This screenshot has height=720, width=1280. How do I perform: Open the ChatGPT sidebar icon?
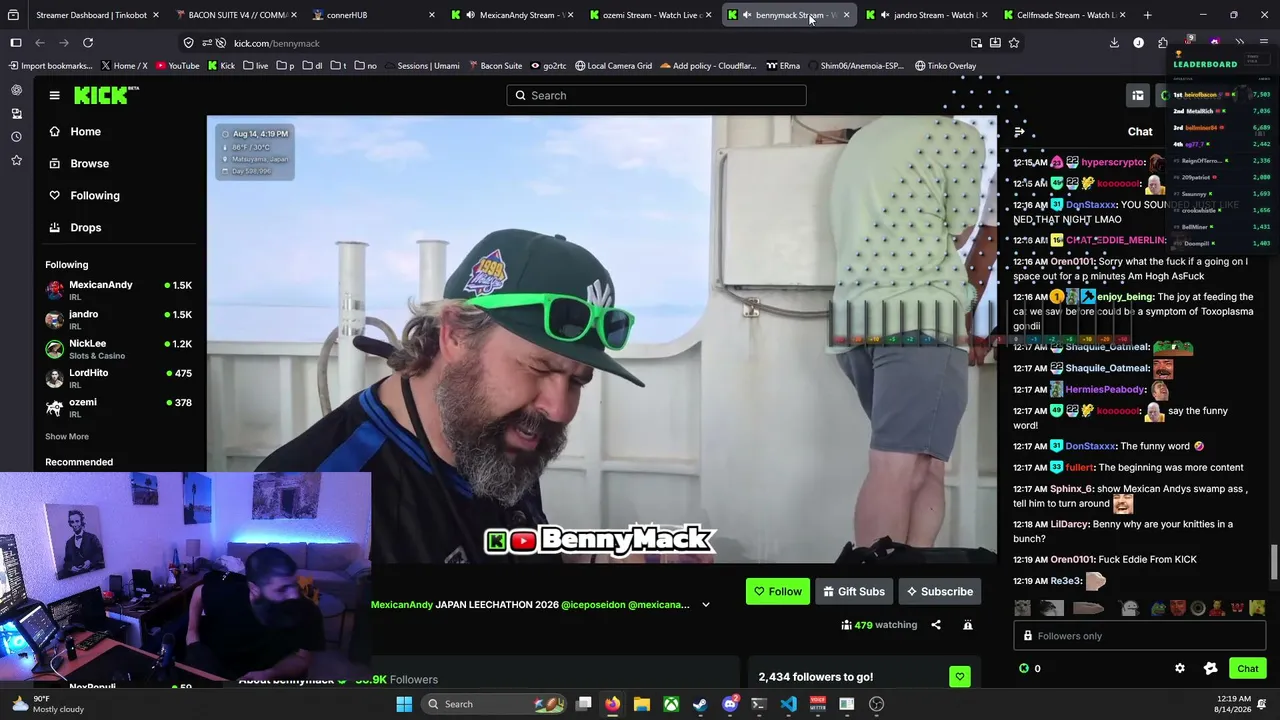(16, 90)
